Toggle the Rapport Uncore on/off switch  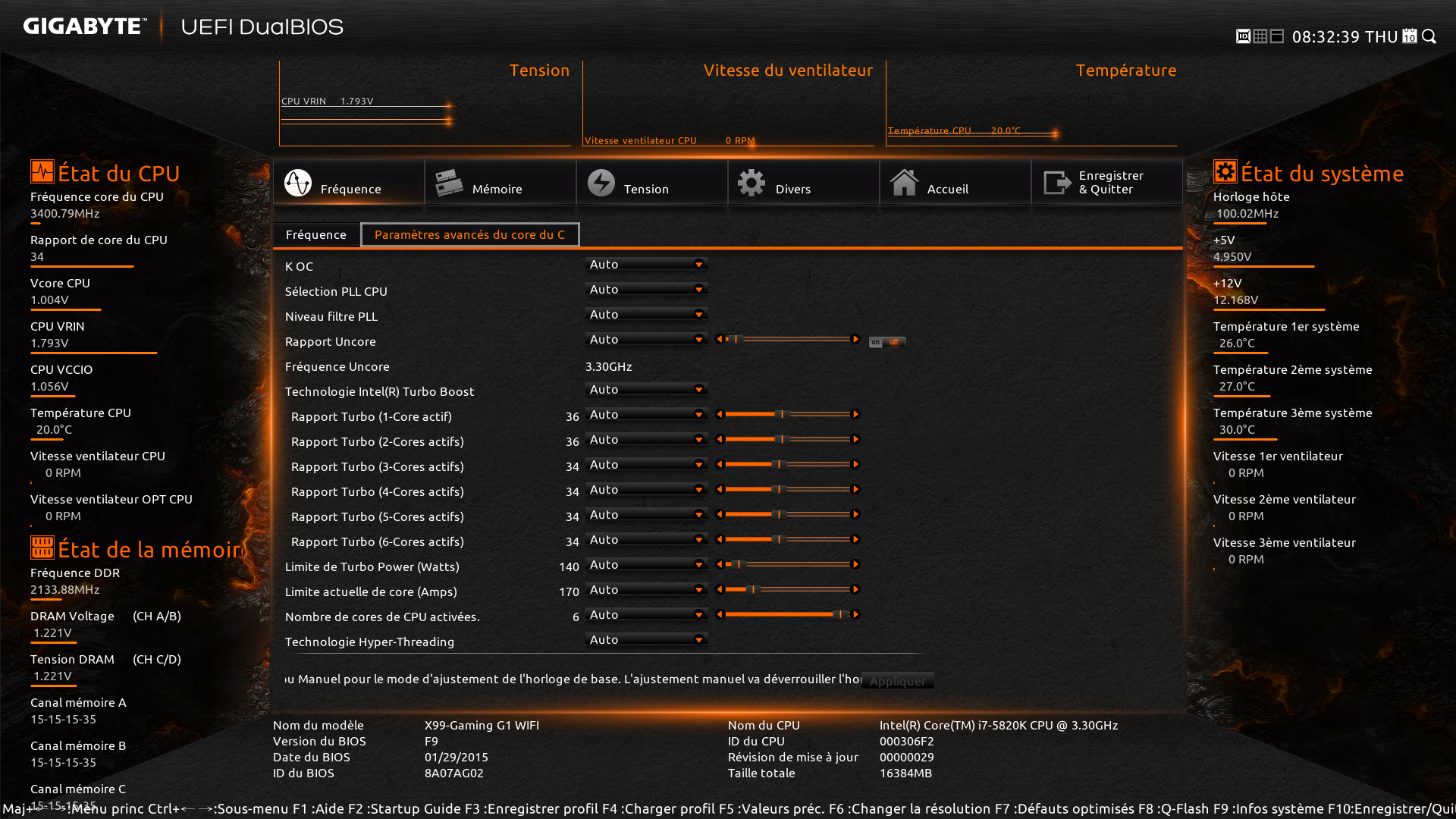pos(887,342)
